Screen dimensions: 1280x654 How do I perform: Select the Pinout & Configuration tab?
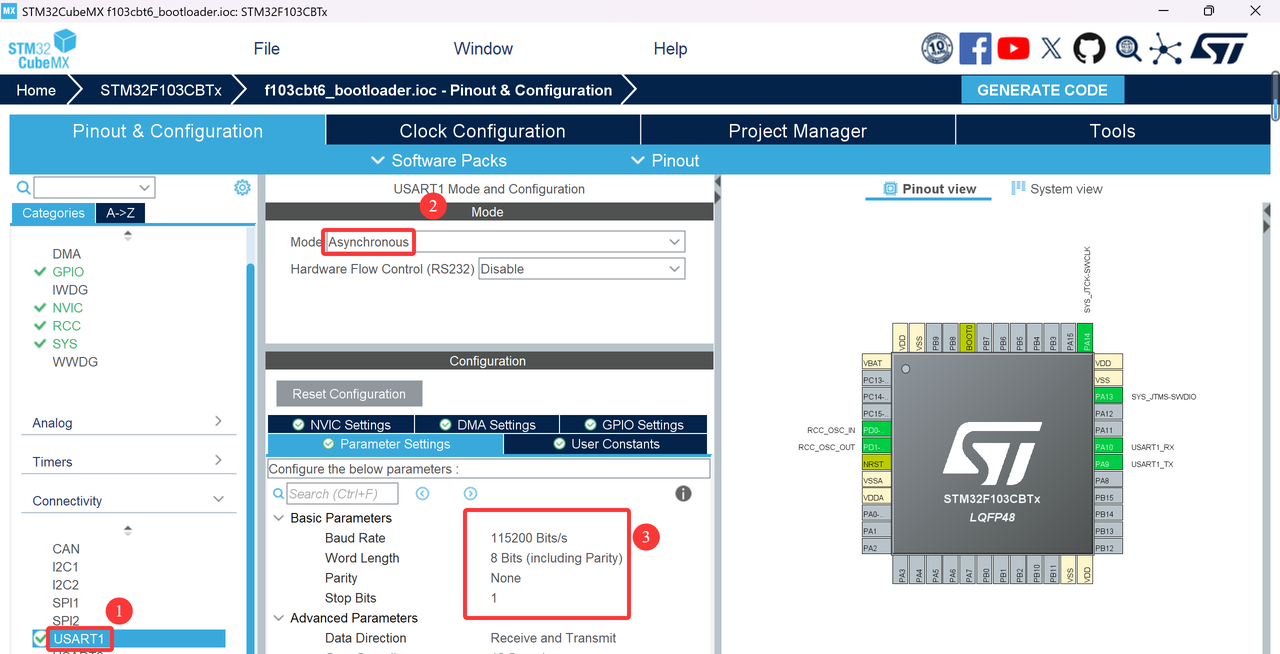[x=167, y=131]
